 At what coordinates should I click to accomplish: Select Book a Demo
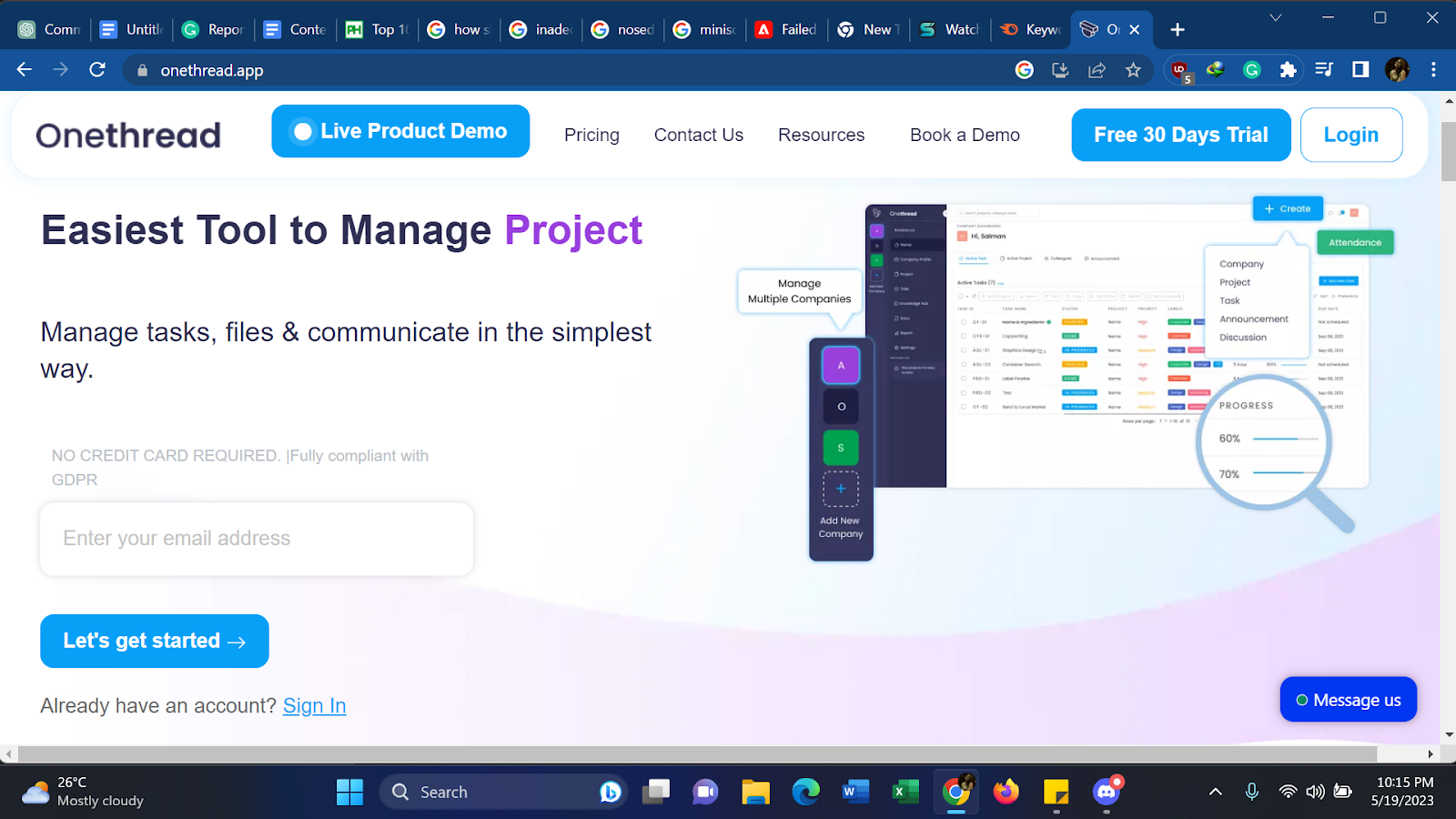coord(965,135)
